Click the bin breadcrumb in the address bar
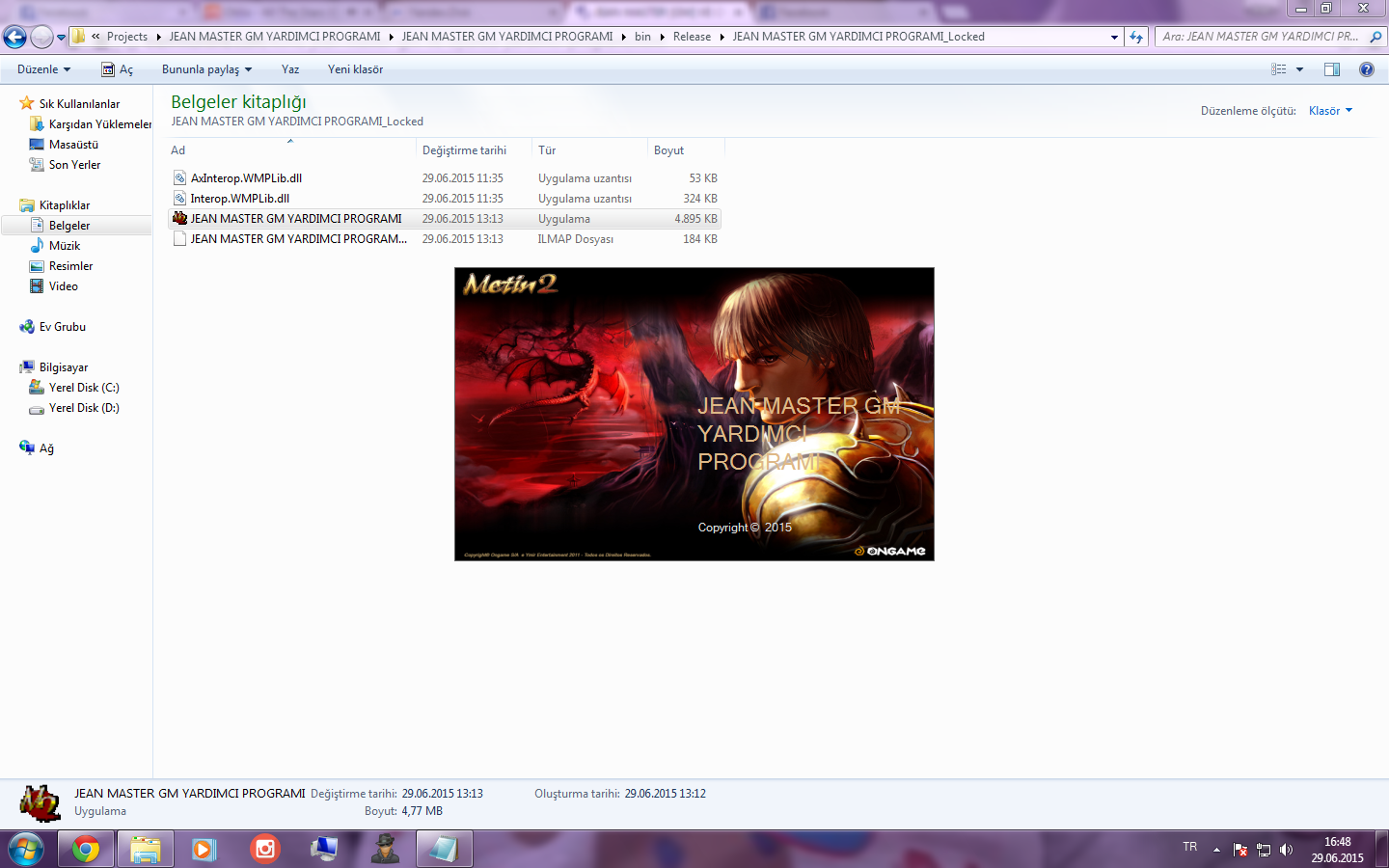1389x868 pixels. pyautogui.click(x=642, y=37)
